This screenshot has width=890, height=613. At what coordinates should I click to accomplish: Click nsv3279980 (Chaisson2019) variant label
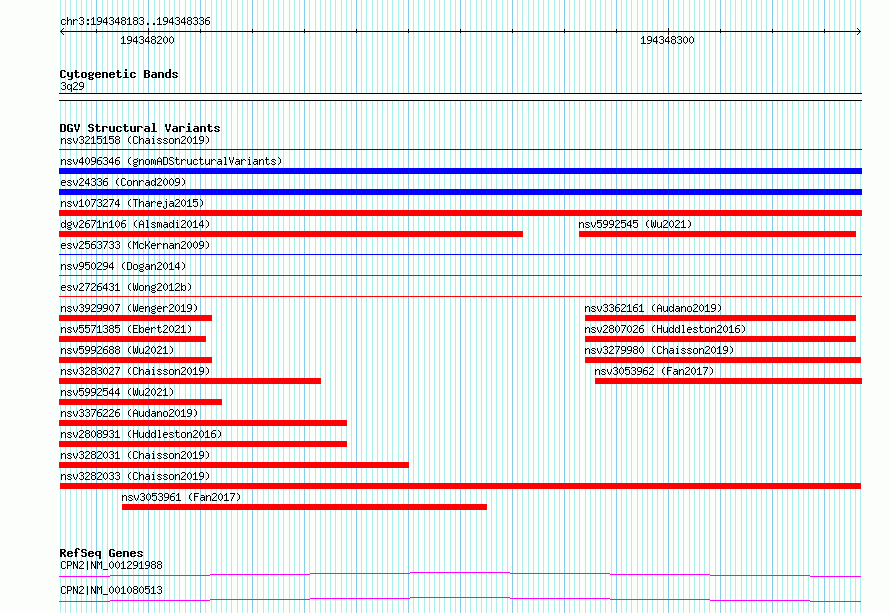[660, 350]
